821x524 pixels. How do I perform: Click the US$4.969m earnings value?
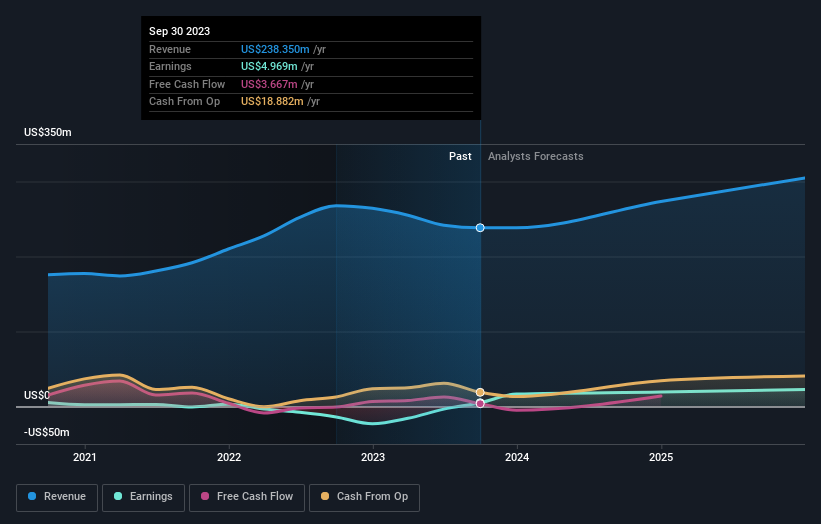pyautogui.click(x=269, y=66)
